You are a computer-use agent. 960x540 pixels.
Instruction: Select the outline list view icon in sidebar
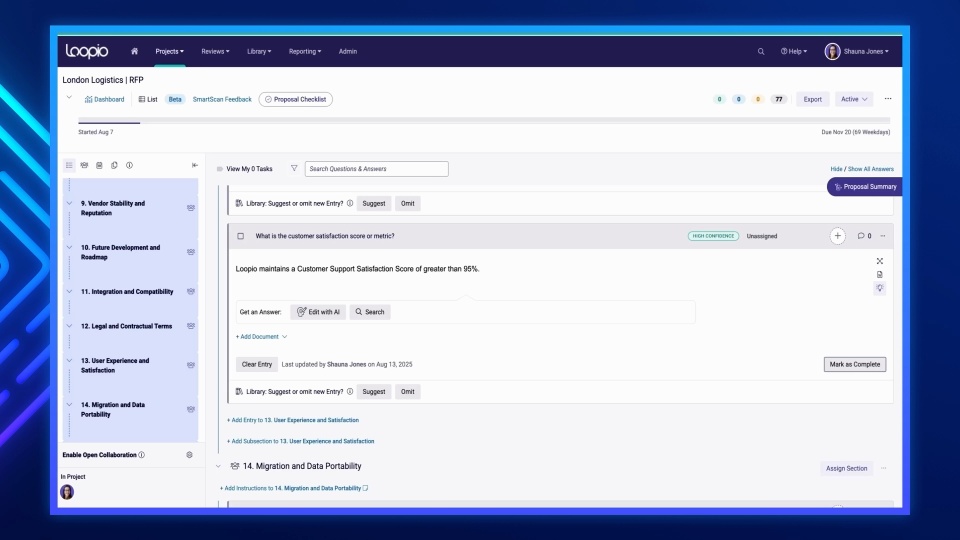click(69, 165)
